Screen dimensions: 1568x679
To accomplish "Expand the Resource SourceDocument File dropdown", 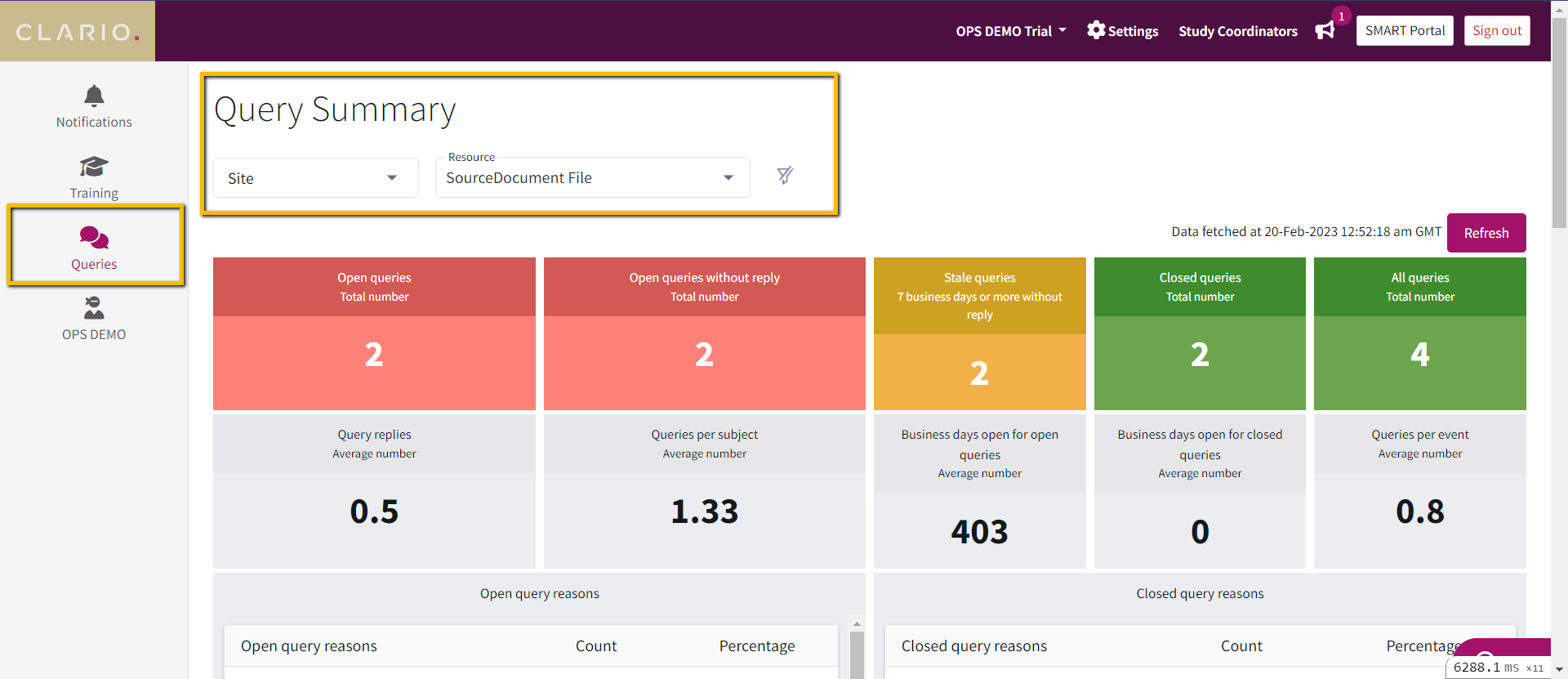I will (x=593, y=178).
